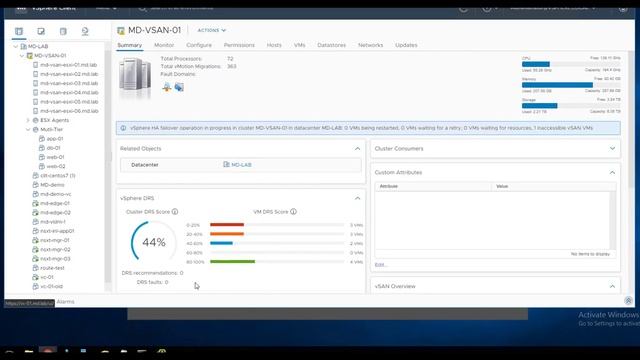Open the MD-LAB datacenter link
The width and height of the screenshot is (640, 360).
tap(241, 165)
